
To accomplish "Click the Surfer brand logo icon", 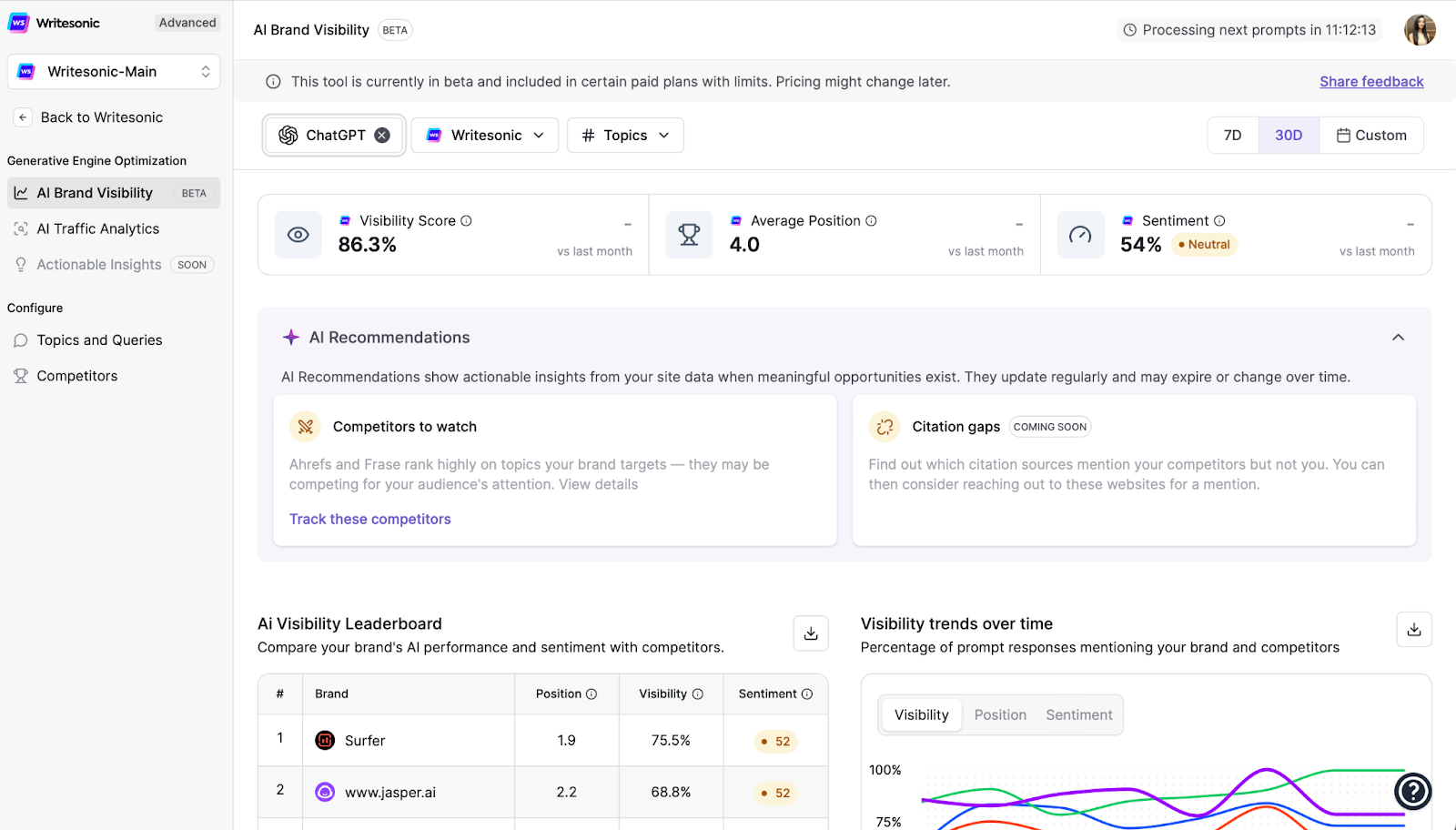I will pyautogui.click(x=325, y=741).
